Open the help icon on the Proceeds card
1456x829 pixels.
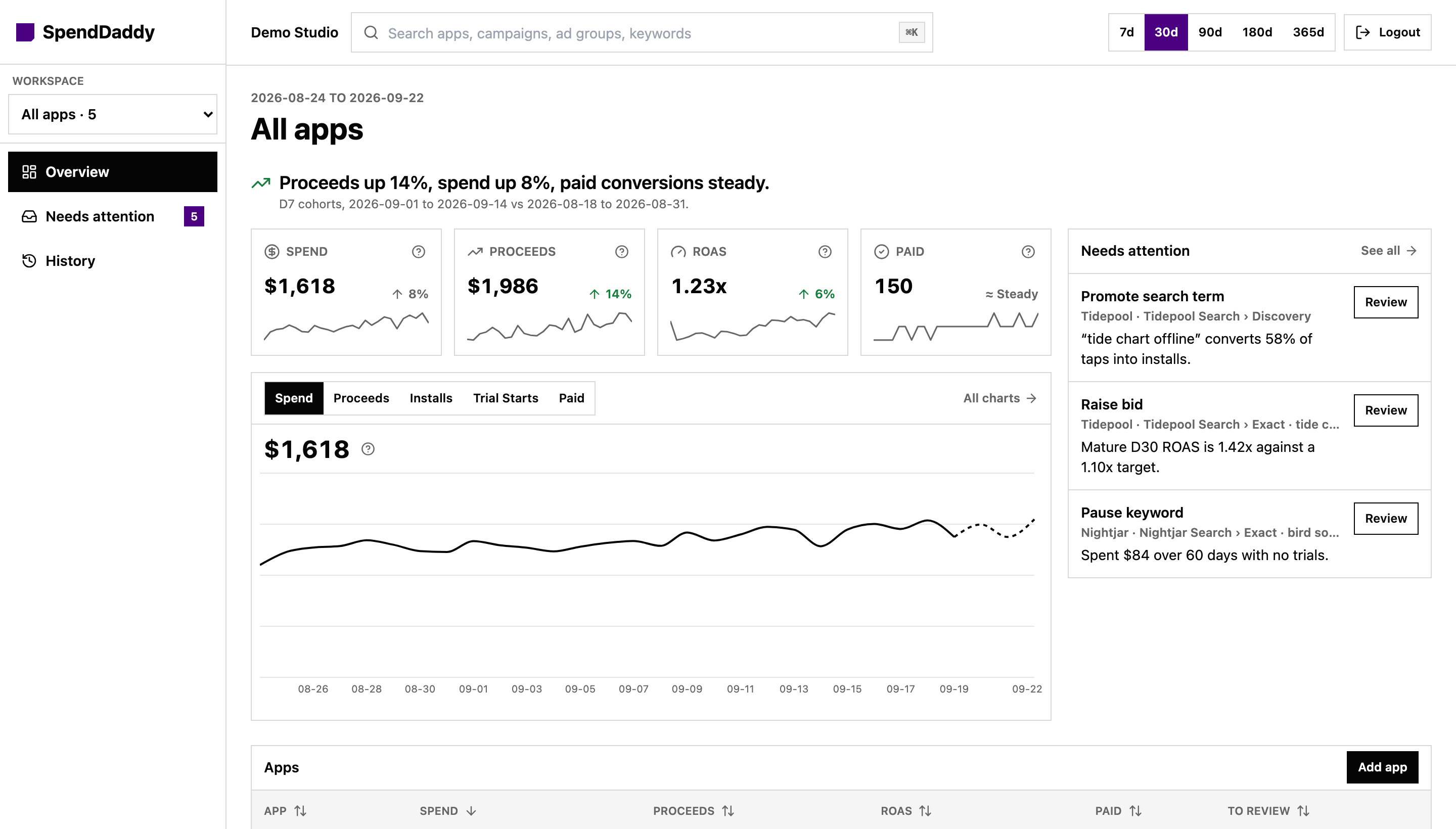(622, 252)
